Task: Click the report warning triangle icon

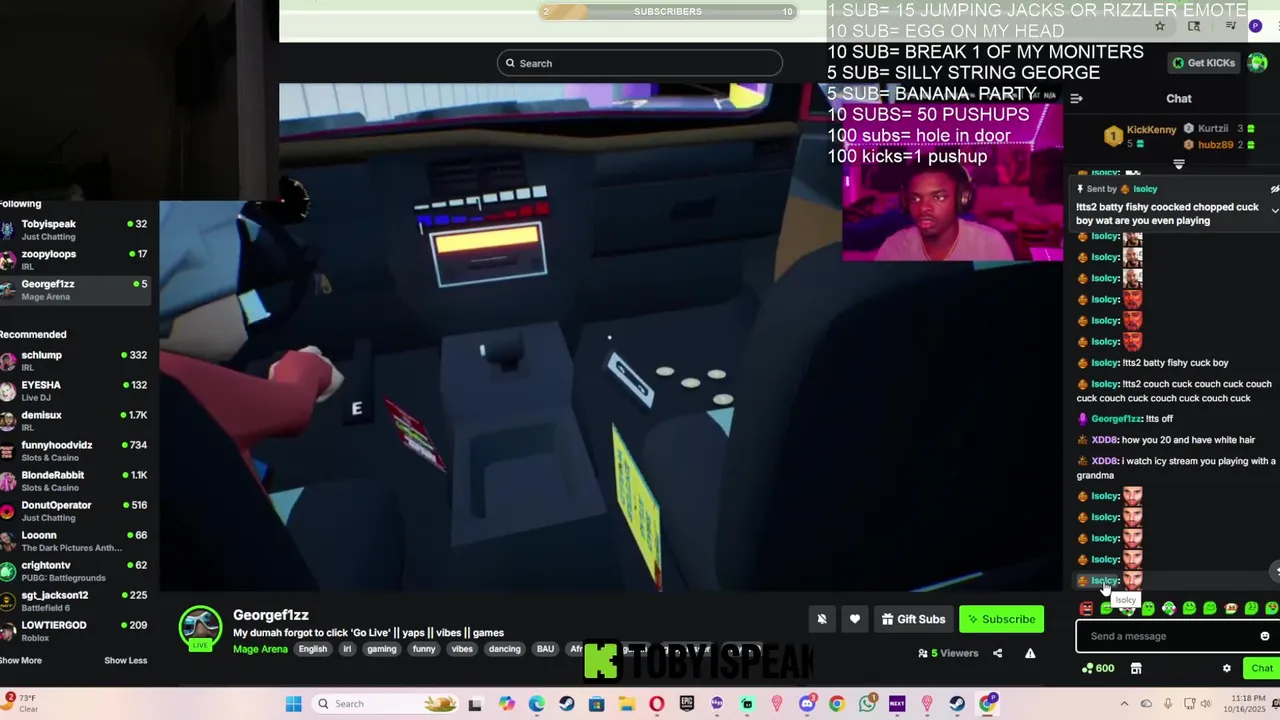Action: 1030,653
